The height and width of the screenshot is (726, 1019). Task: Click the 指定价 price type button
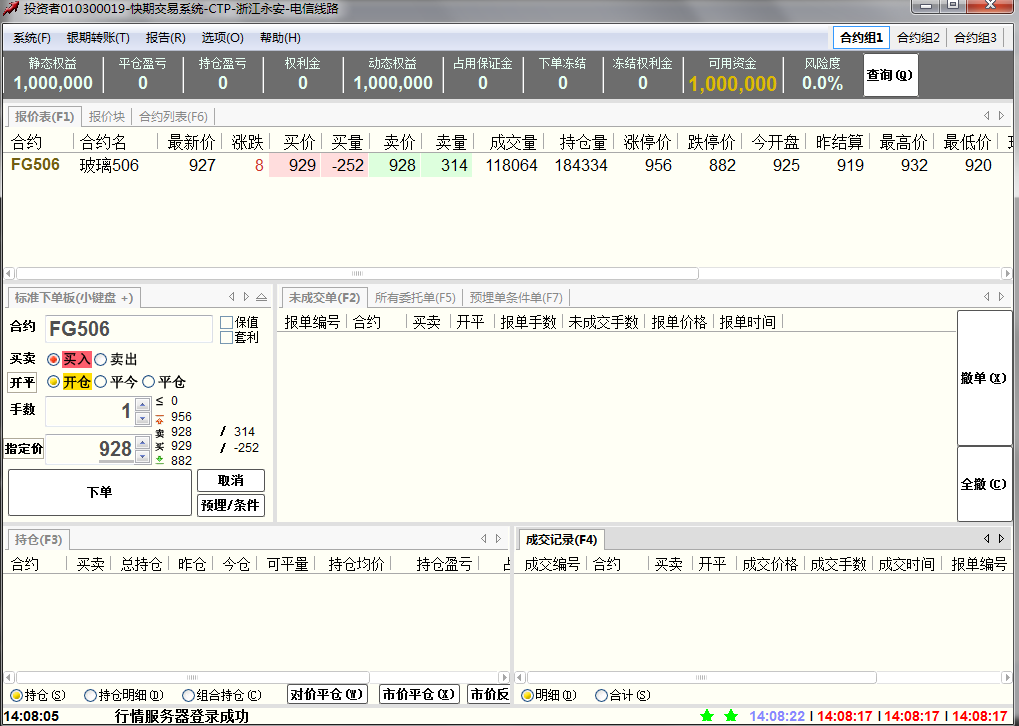(24, 449)
